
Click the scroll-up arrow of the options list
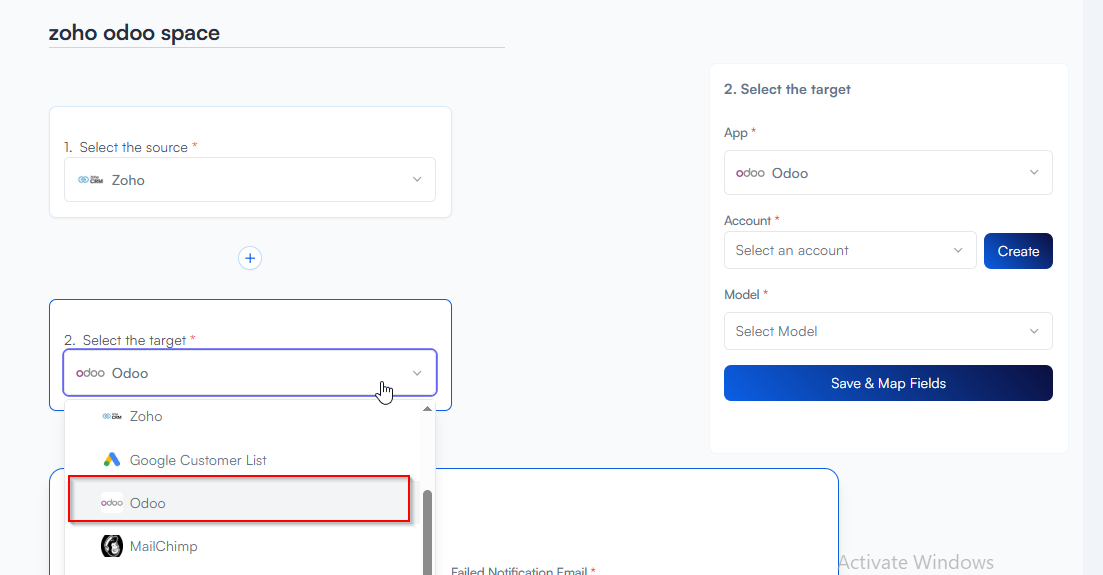(428, 409)
